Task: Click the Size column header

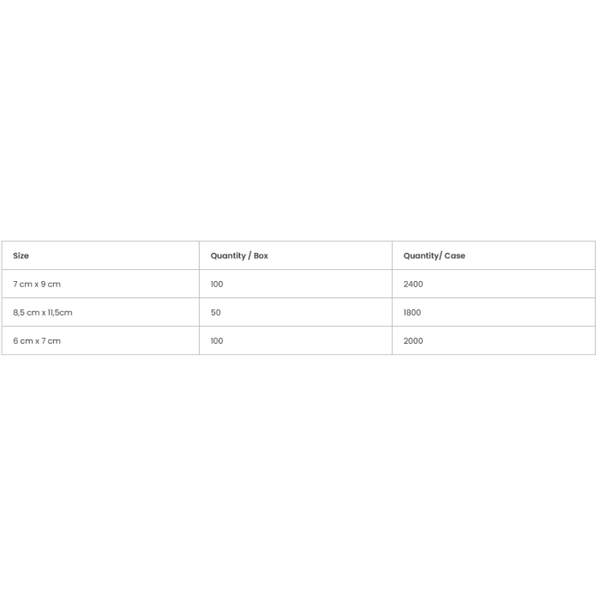Action: click(x=100, y=256)
